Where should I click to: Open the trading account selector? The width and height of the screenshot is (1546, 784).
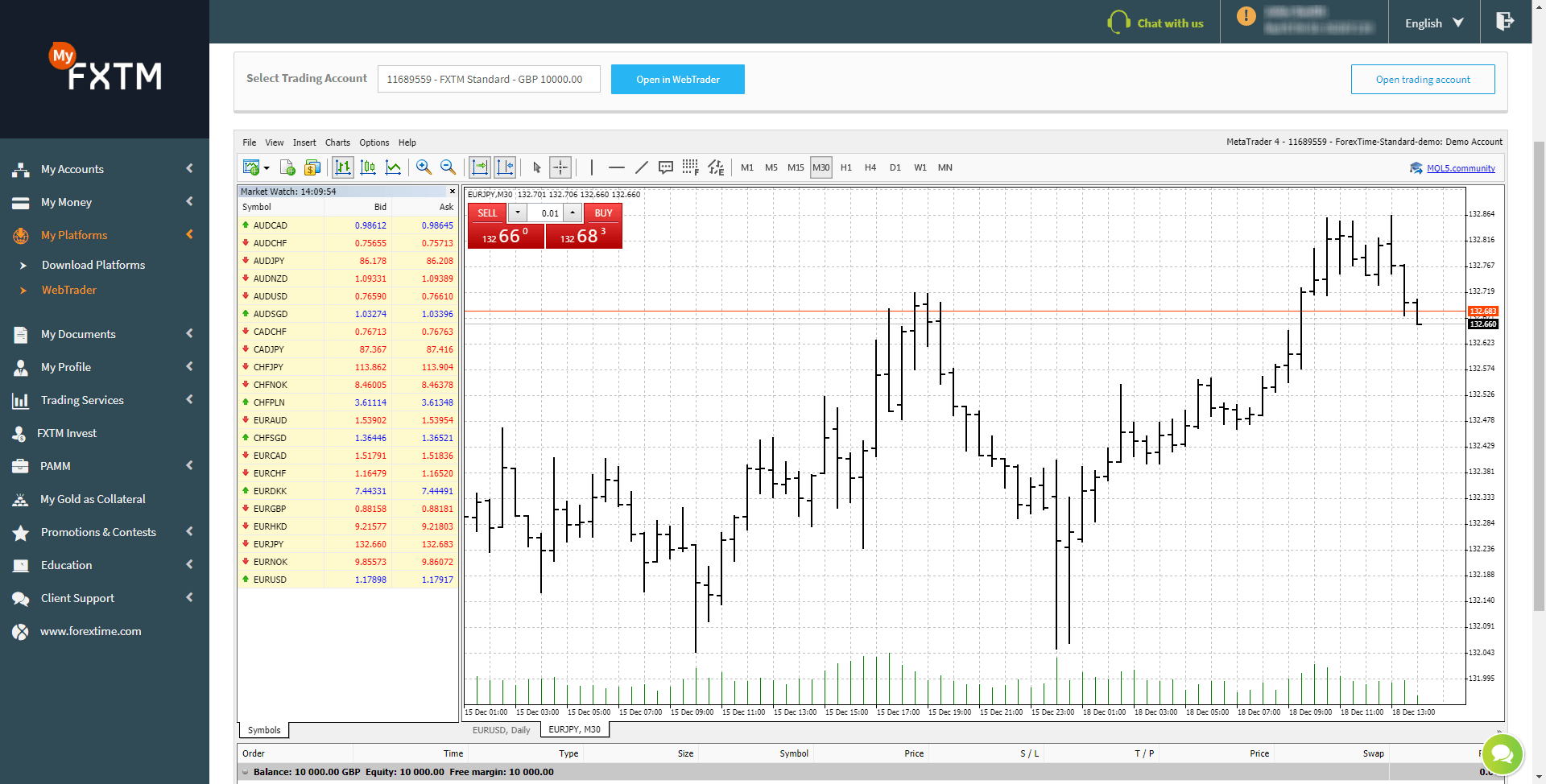point(489,79)
